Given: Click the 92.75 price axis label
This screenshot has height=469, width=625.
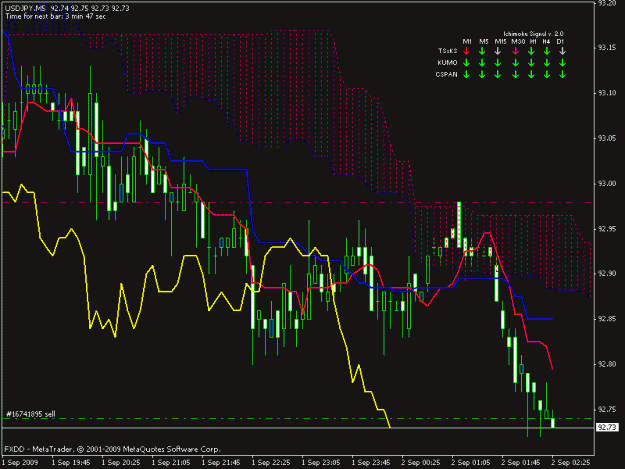Looking at the screenshot, I should [x=607, y=410].
